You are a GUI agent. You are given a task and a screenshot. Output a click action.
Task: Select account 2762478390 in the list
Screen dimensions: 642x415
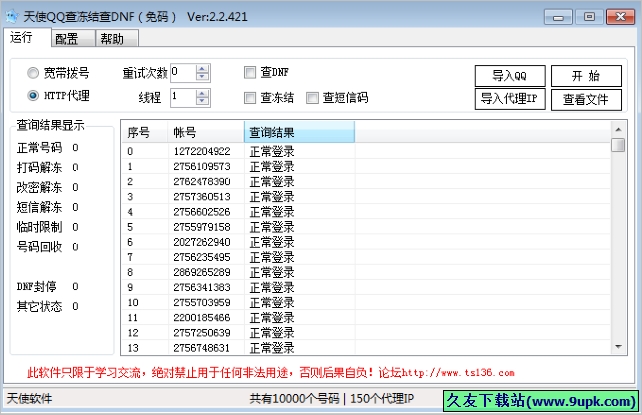pos(202,182)
